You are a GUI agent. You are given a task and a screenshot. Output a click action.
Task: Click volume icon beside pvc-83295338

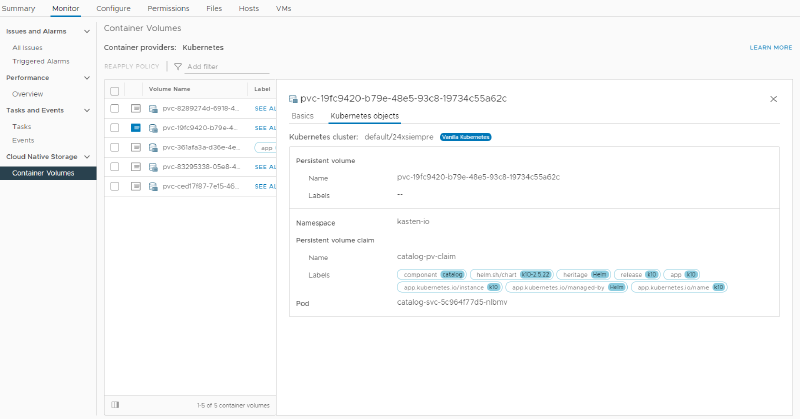click(153, 167)
